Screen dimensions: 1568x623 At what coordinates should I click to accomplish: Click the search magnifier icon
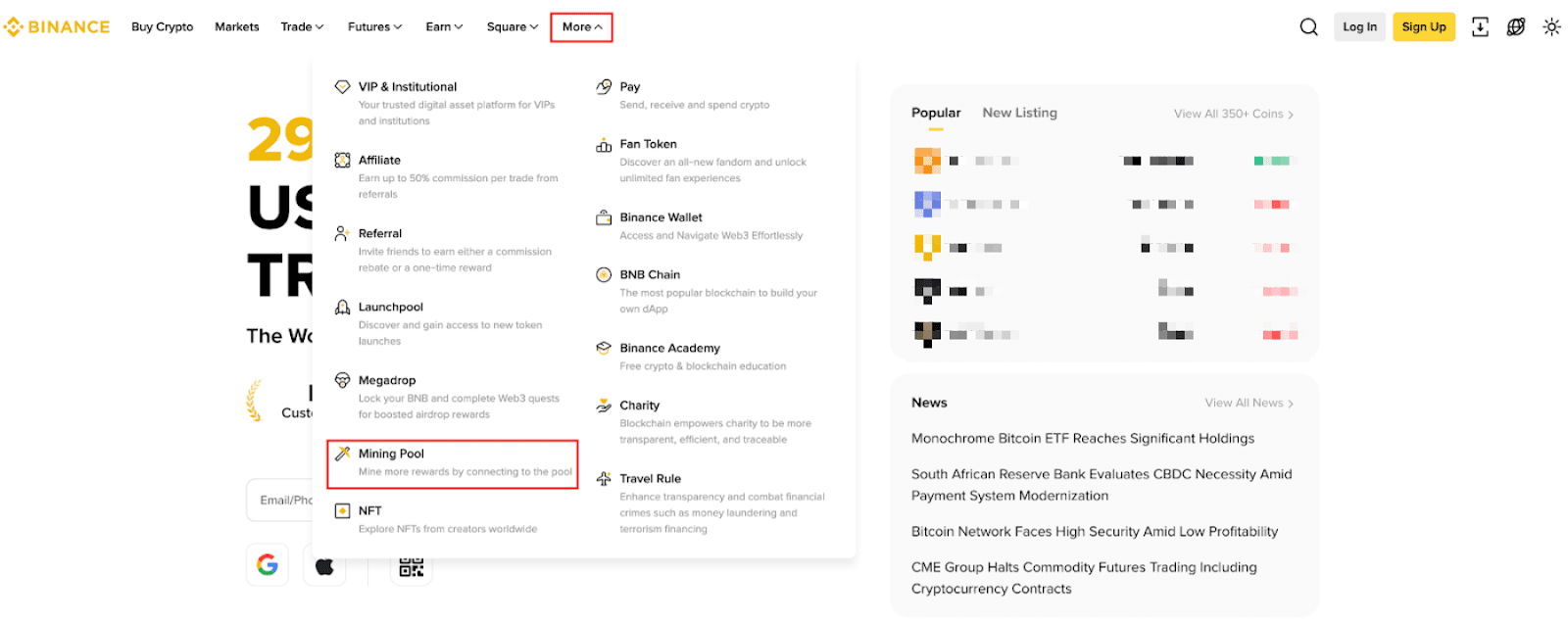[1308, 27]
